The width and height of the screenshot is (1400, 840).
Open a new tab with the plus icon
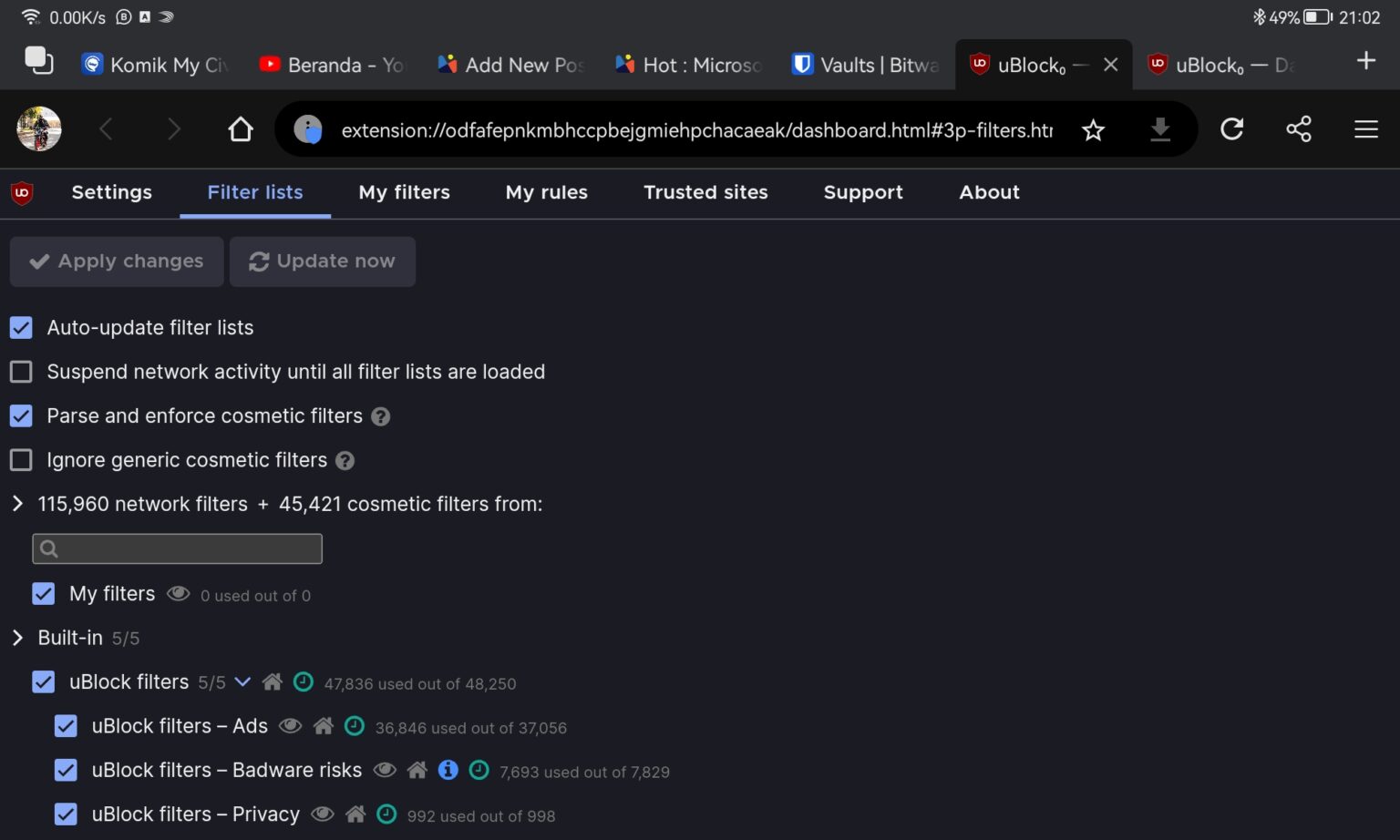click(x=1365, y=61)
